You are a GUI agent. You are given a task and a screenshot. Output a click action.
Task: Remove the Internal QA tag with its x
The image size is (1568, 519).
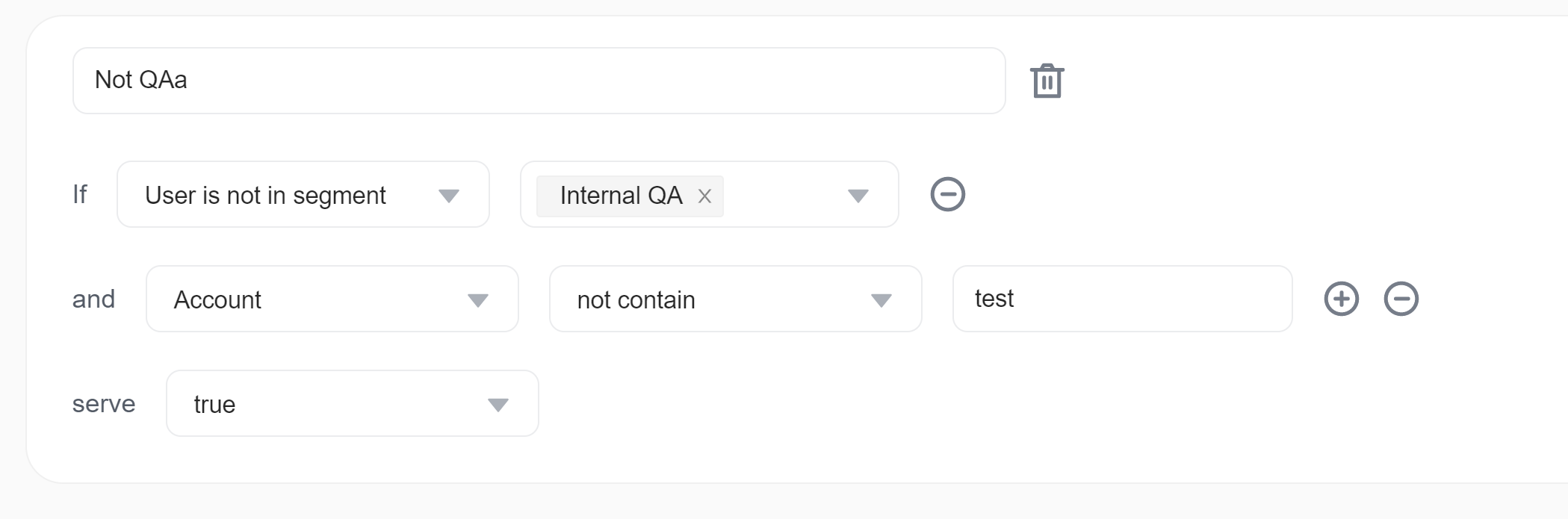coord(704,196)
